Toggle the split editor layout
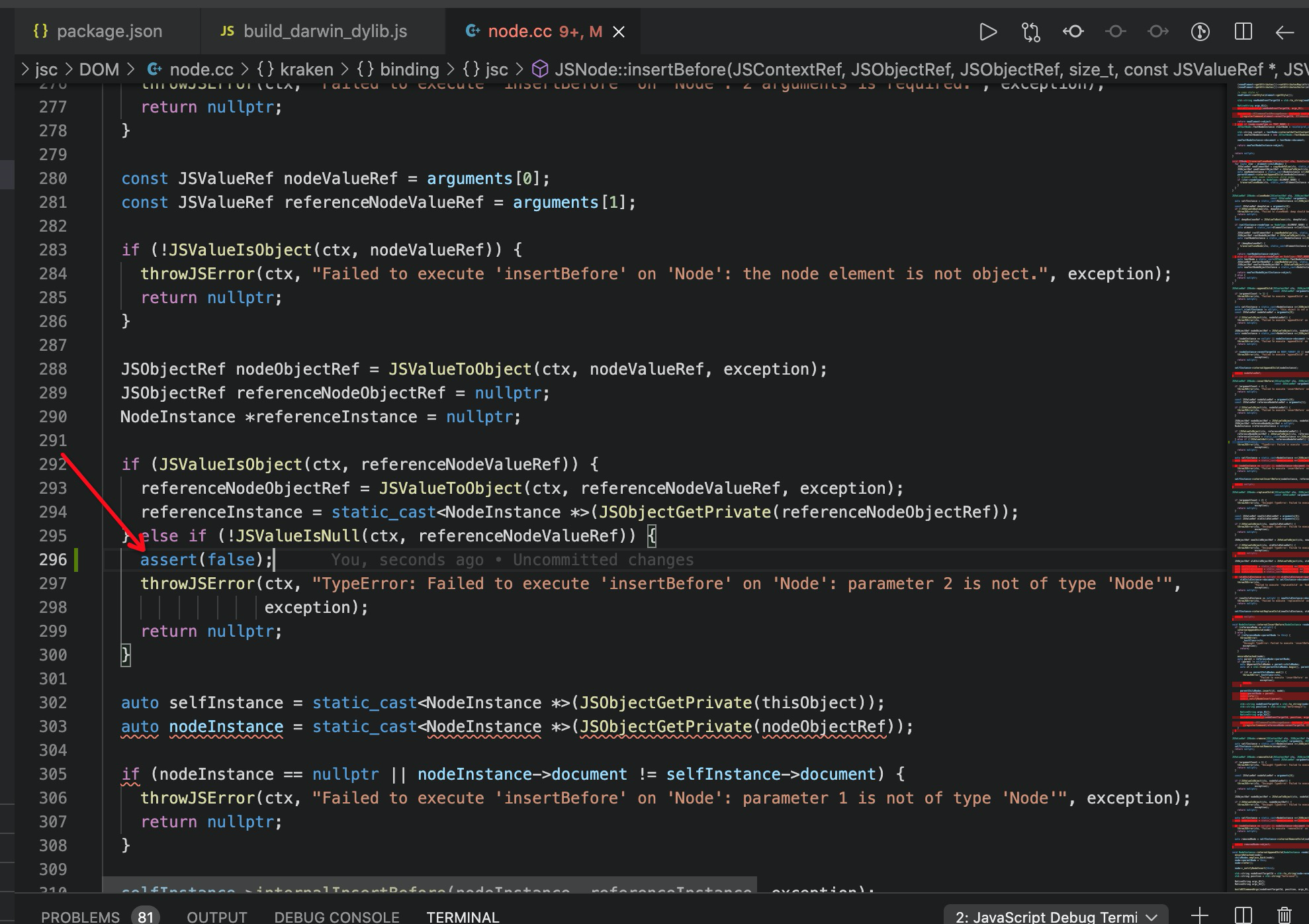Screen dimensions: 1309x924 [1242, 31]
